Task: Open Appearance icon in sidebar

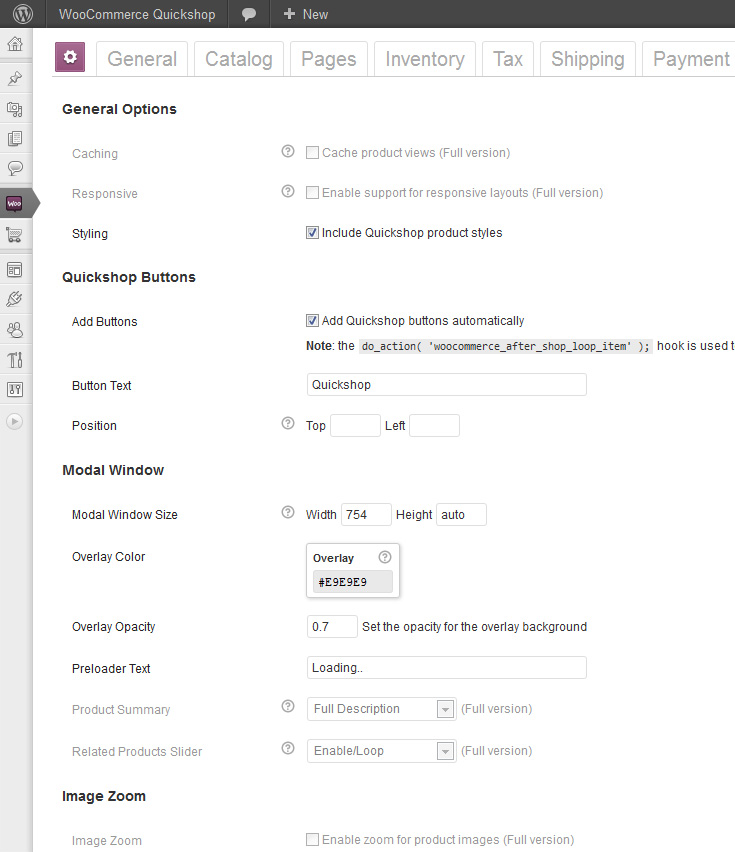Action: pyautogui.click(x=15, y=270)
